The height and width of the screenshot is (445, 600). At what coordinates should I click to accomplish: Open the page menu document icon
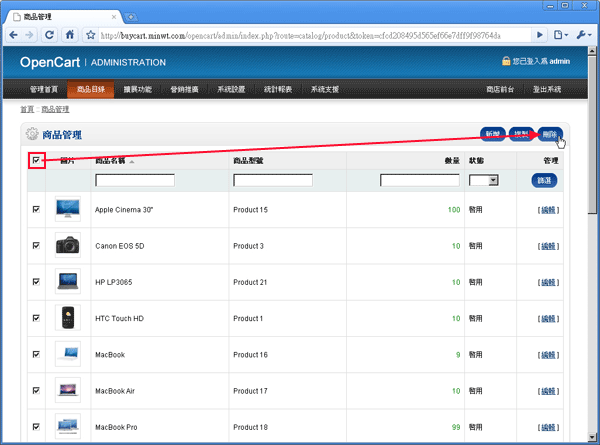pos(561,35)
